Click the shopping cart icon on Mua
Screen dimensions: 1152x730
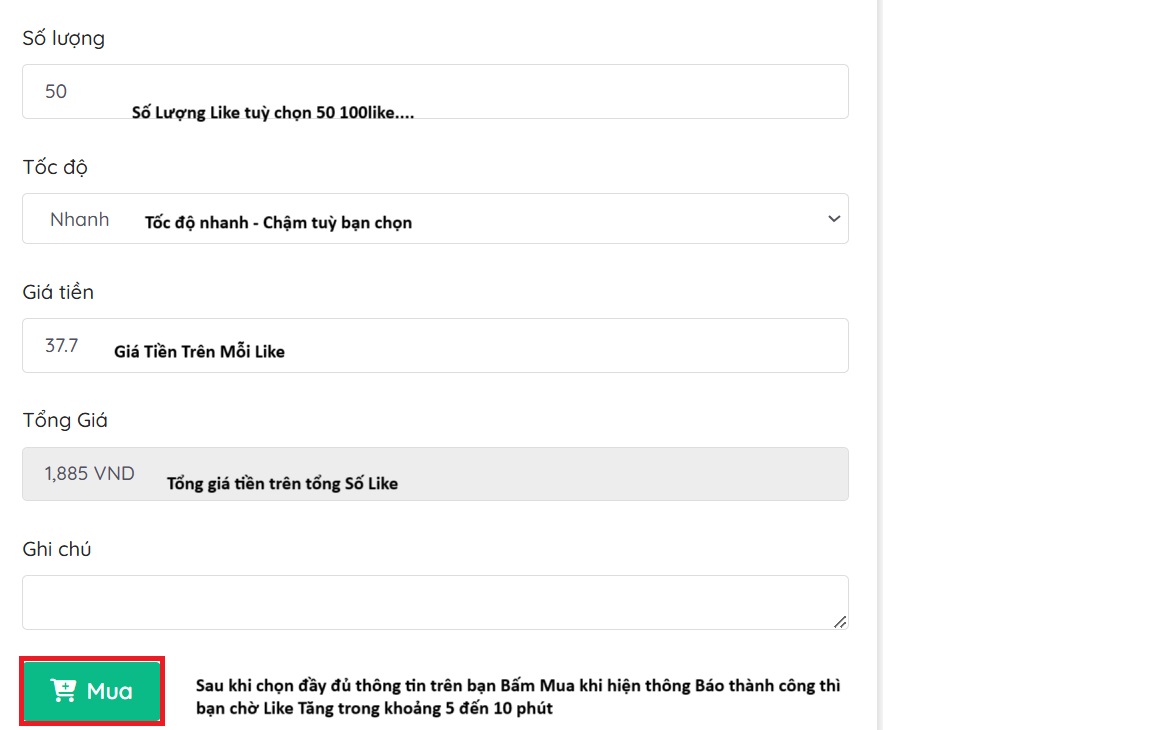point(64,691)
